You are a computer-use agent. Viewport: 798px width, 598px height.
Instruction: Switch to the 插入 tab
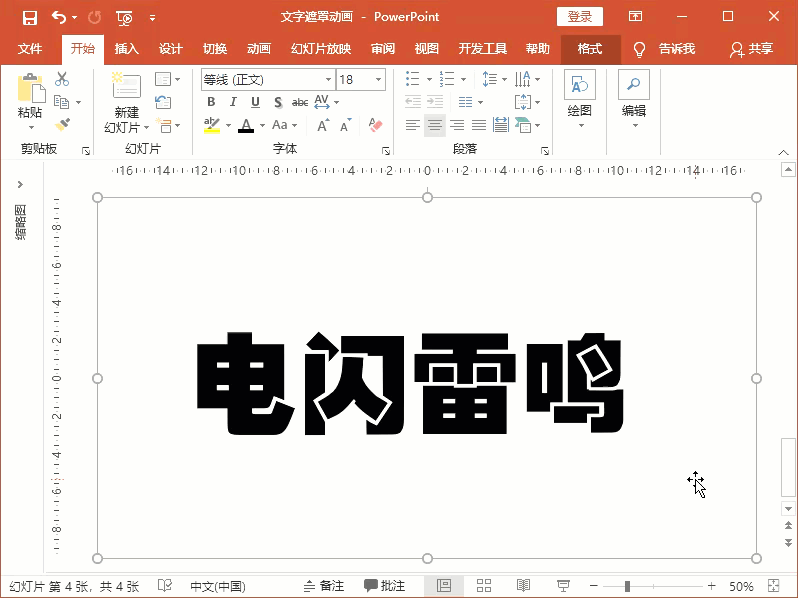(126, 49)
